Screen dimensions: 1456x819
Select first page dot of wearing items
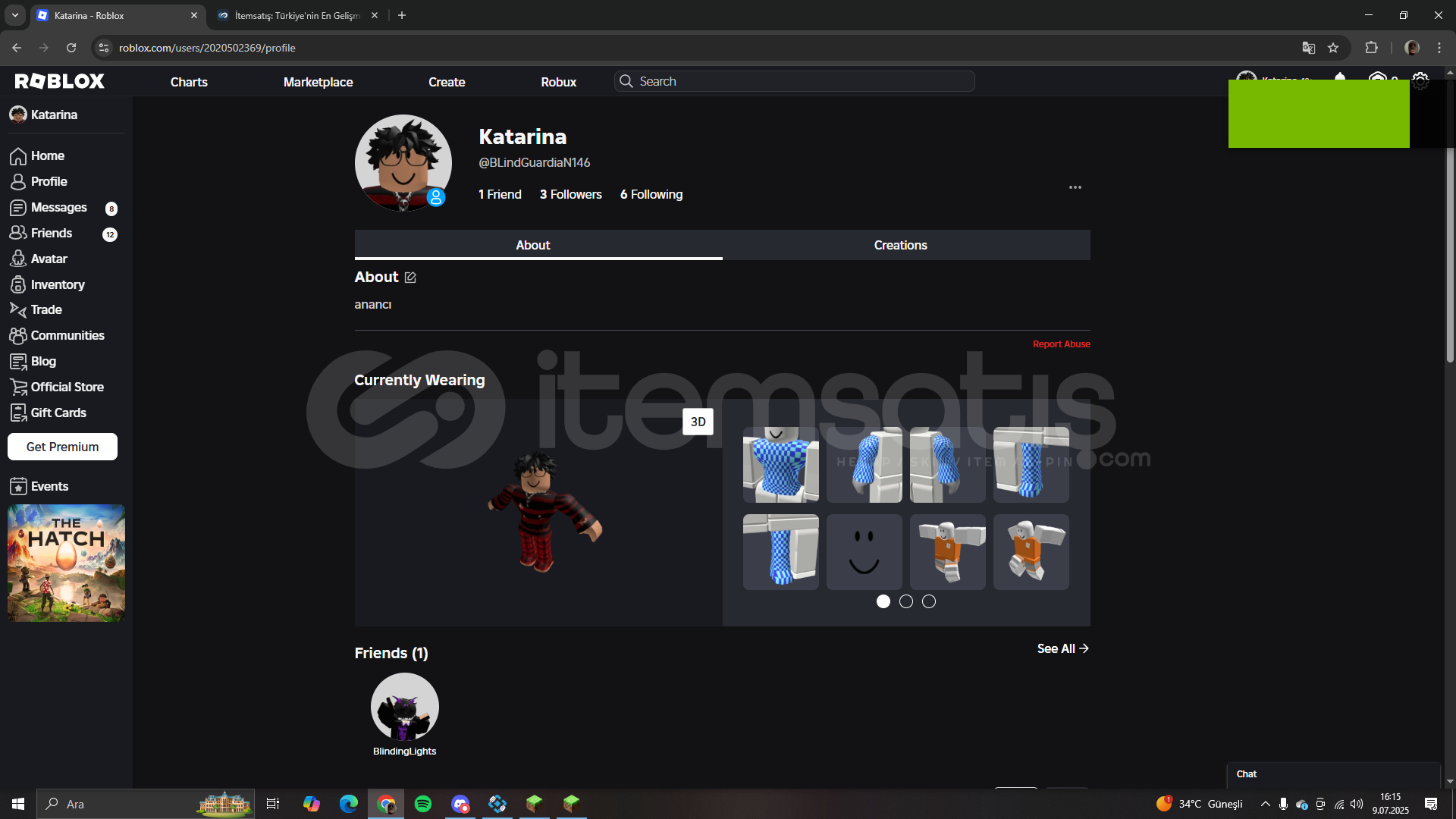point(883,601)
